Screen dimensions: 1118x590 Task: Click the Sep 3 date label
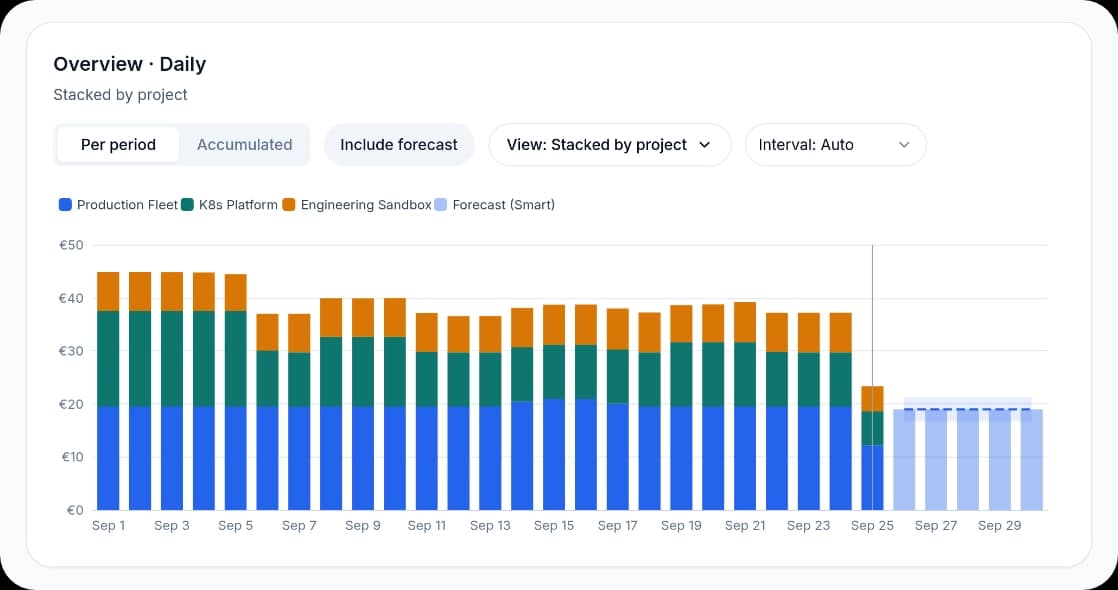coord(172,526)
